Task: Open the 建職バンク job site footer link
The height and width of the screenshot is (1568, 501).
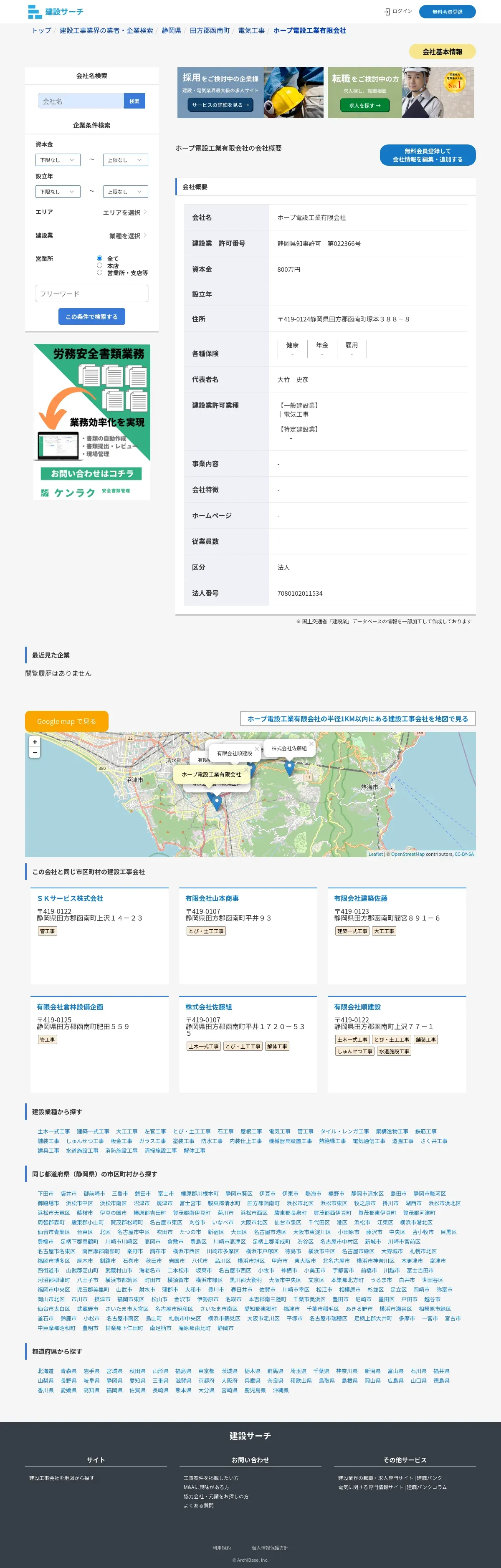Action: [x=390, y=1478]
